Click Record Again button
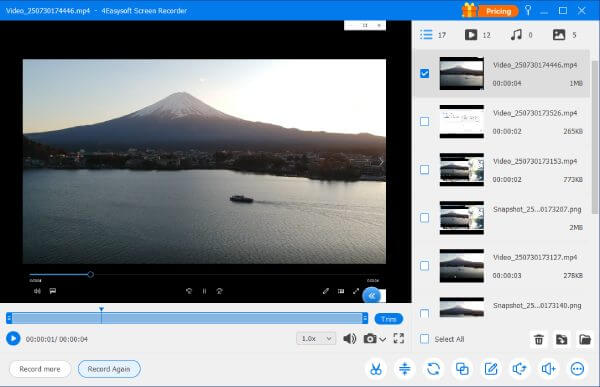Viewport: 600px width, 387px height. click(x=109, y=369)
